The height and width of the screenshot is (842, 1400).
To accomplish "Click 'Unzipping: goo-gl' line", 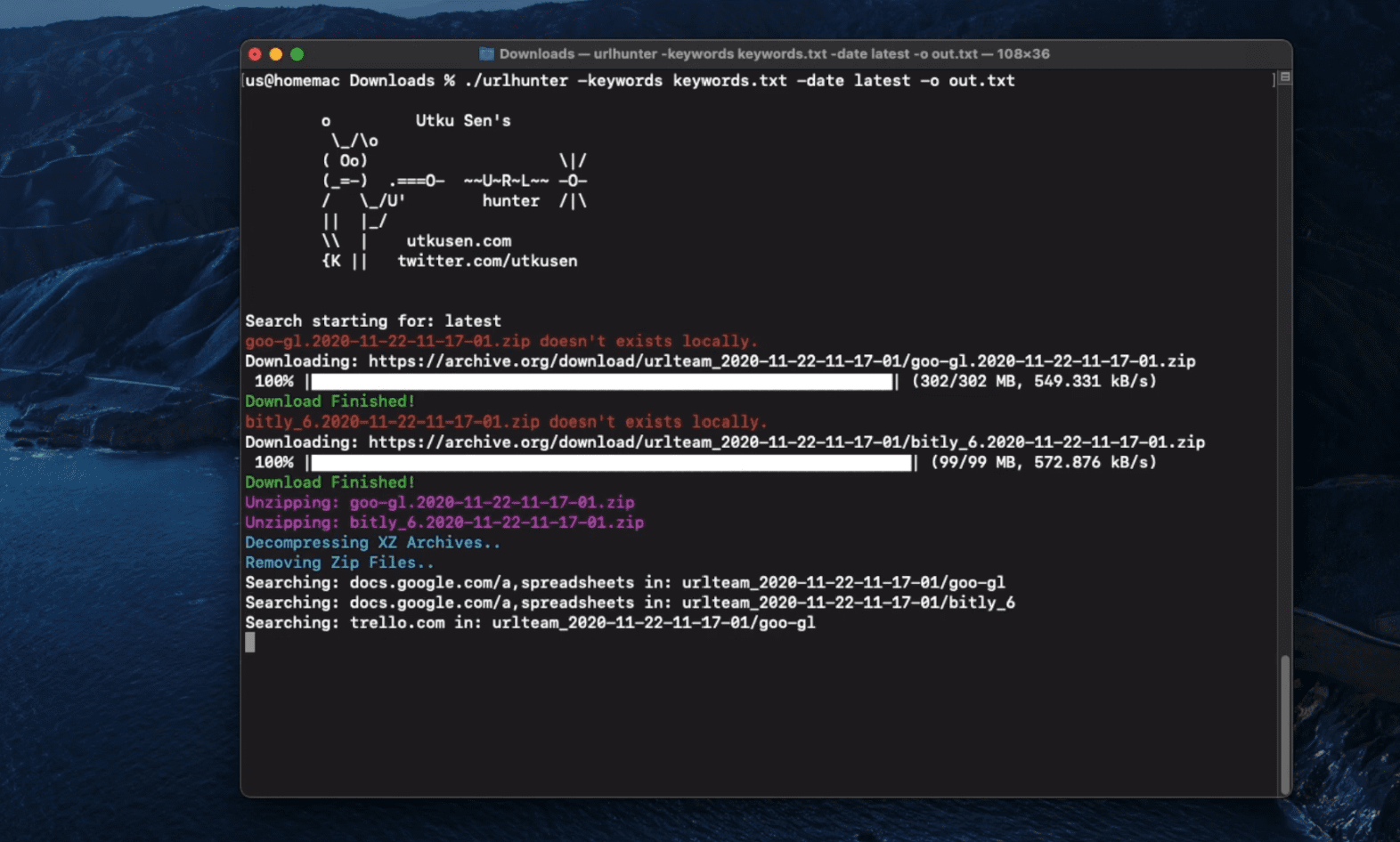I will click(x=440, y=503).
